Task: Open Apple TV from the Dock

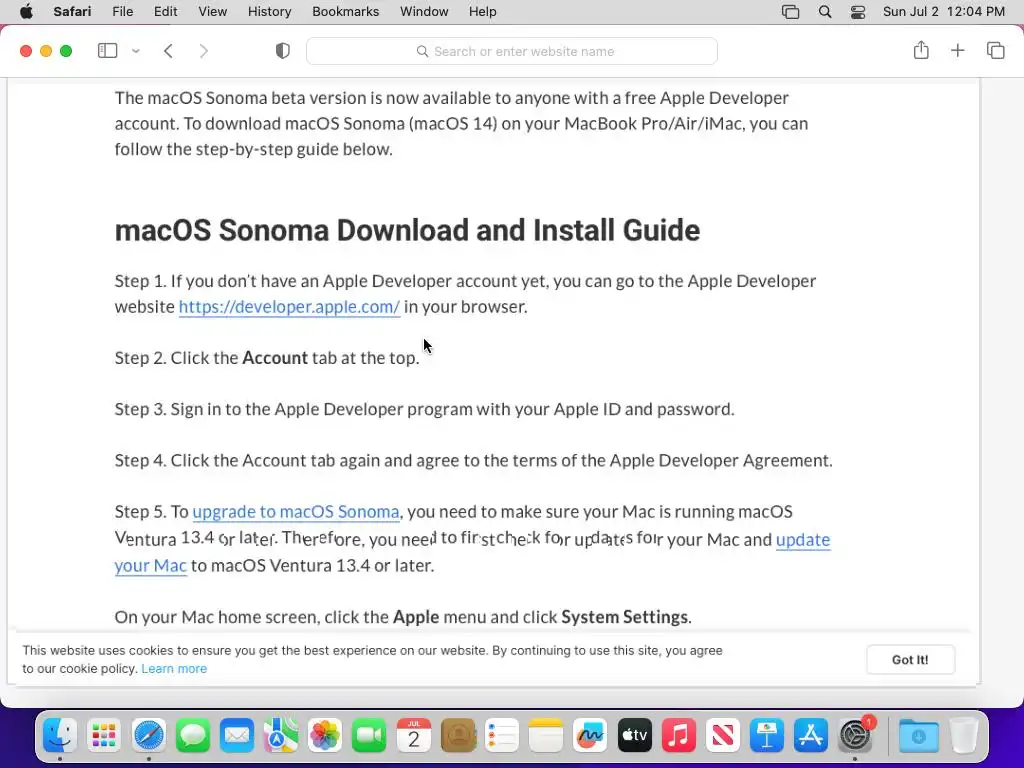Action: point(634,737)
